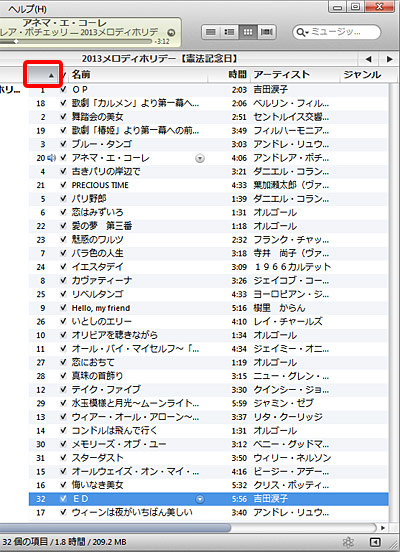
Task: Open the dropdown arrow on selected ＥＤ row
Action: pos(200,499)
